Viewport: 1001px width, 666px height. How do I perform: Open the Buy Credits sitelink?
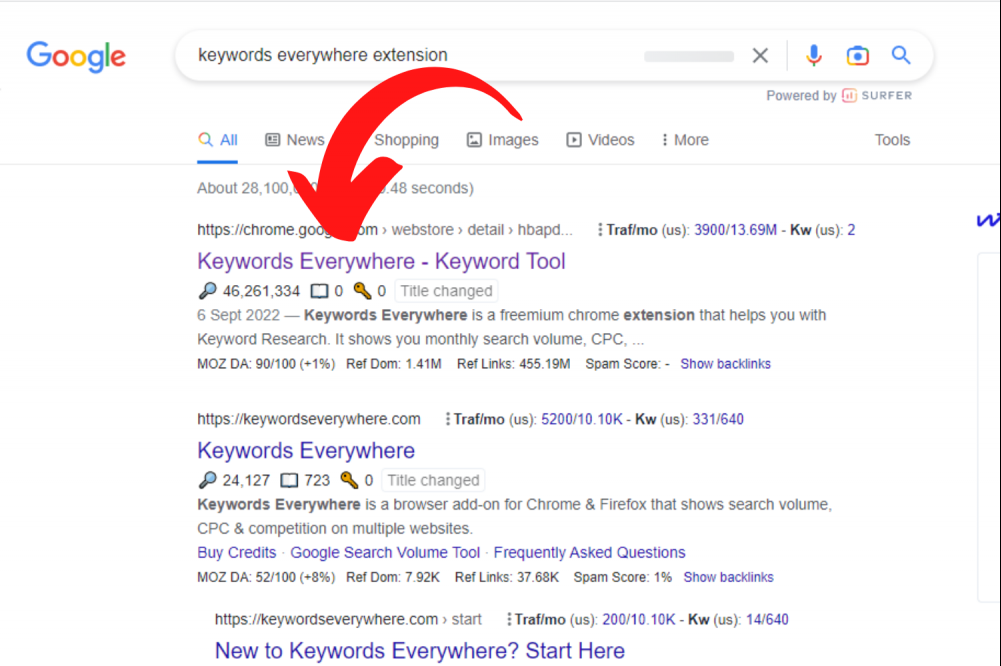237,552
